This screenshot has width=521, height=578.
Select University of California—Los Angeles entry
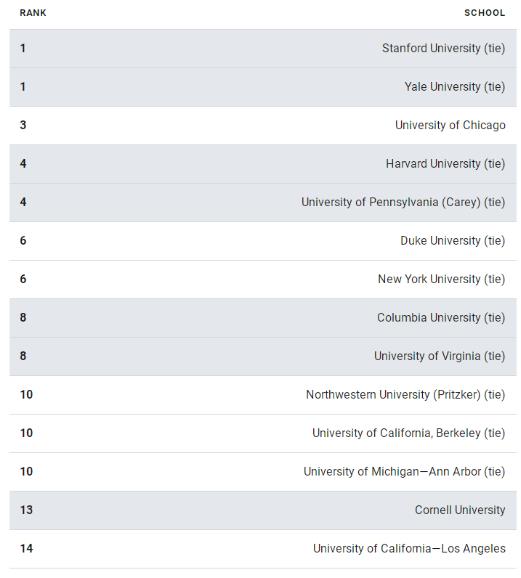pos(409,549)
